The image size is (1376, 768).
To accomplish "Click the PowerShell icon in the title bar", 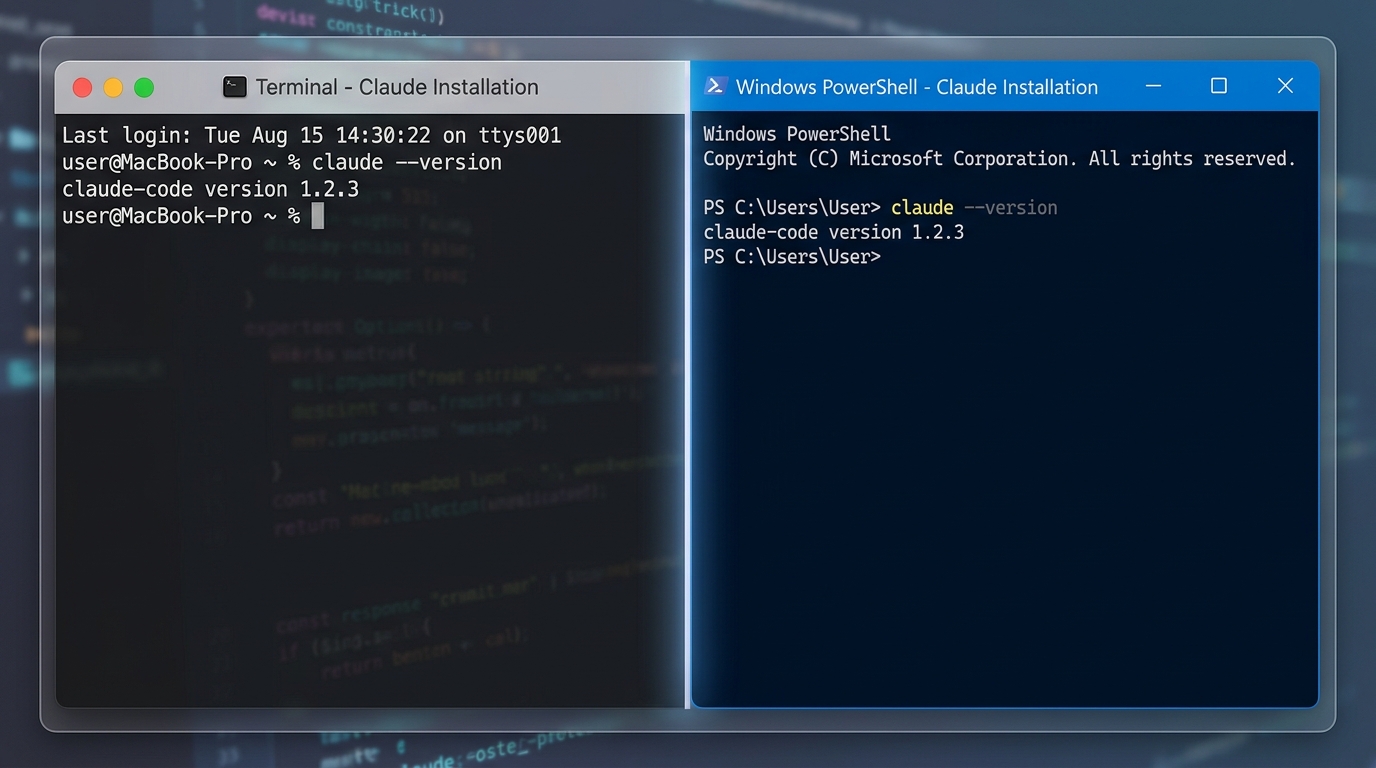I will (715, 86).
